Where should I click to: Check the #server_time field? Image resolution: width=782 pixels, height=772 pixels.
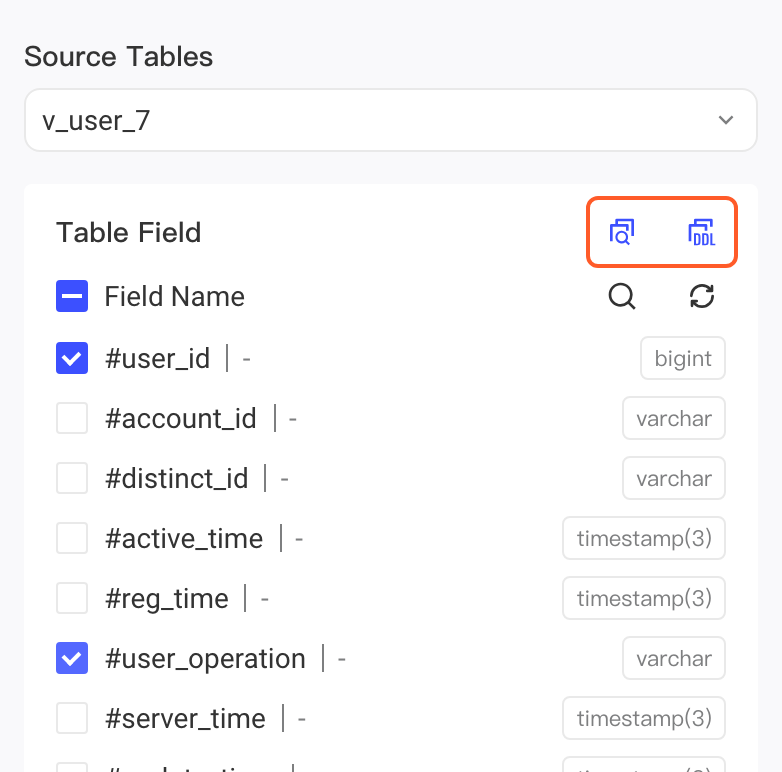72,718
